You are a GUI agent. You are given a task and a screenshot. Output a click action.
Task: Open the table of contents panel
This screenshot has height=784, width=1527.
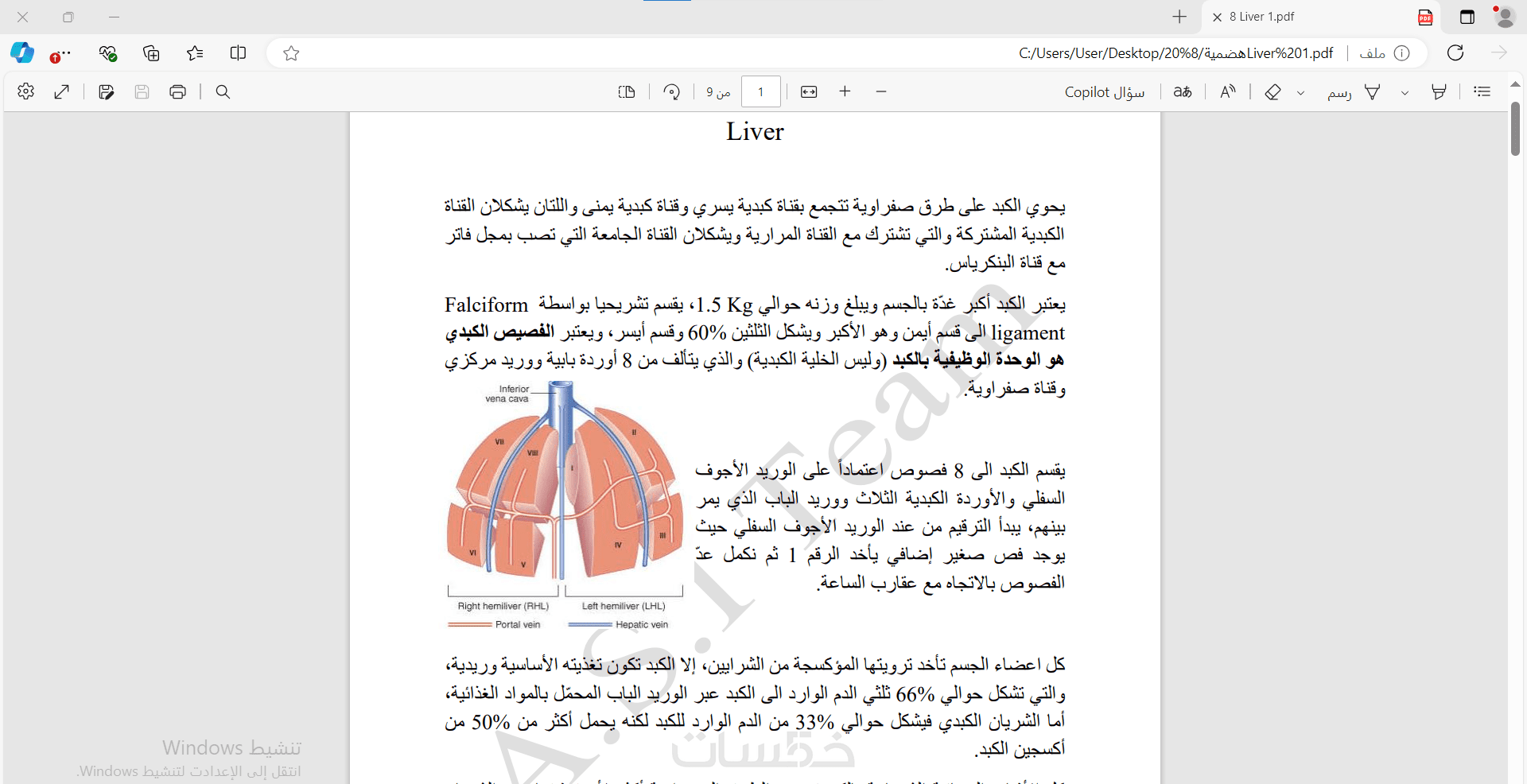pyautogui.click(x=1482, y=91)
